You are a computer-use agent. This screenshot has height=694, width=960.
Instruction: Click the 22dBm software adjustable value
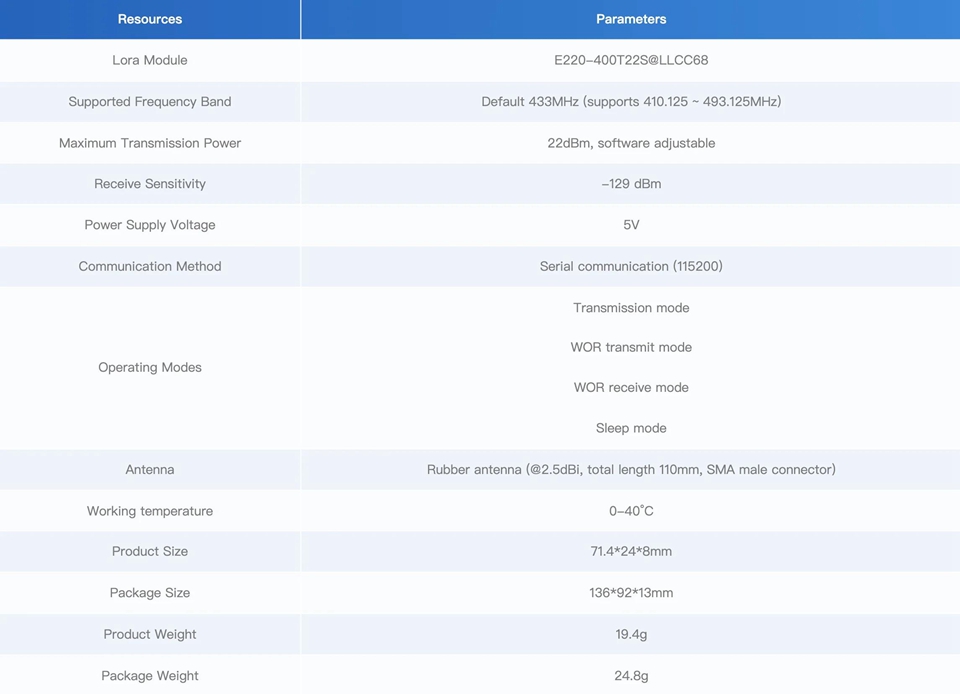(x=631, y=143)
